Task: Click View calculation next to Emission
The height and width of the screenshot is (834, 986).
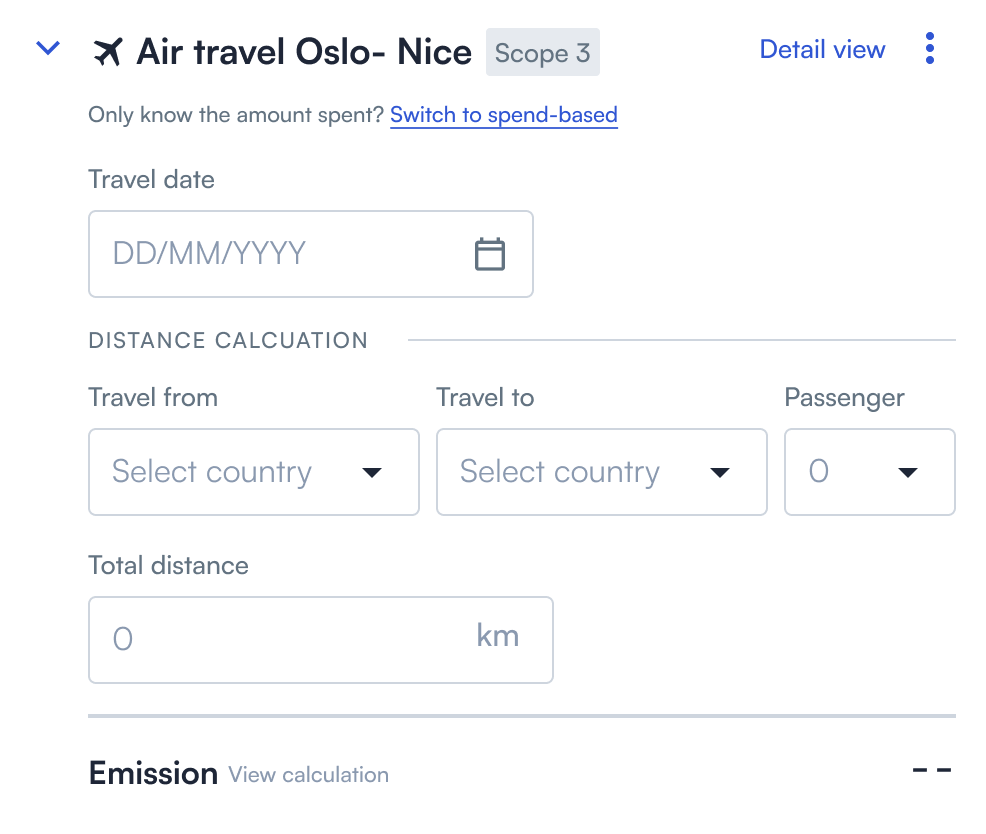Action: coord(308,775)
